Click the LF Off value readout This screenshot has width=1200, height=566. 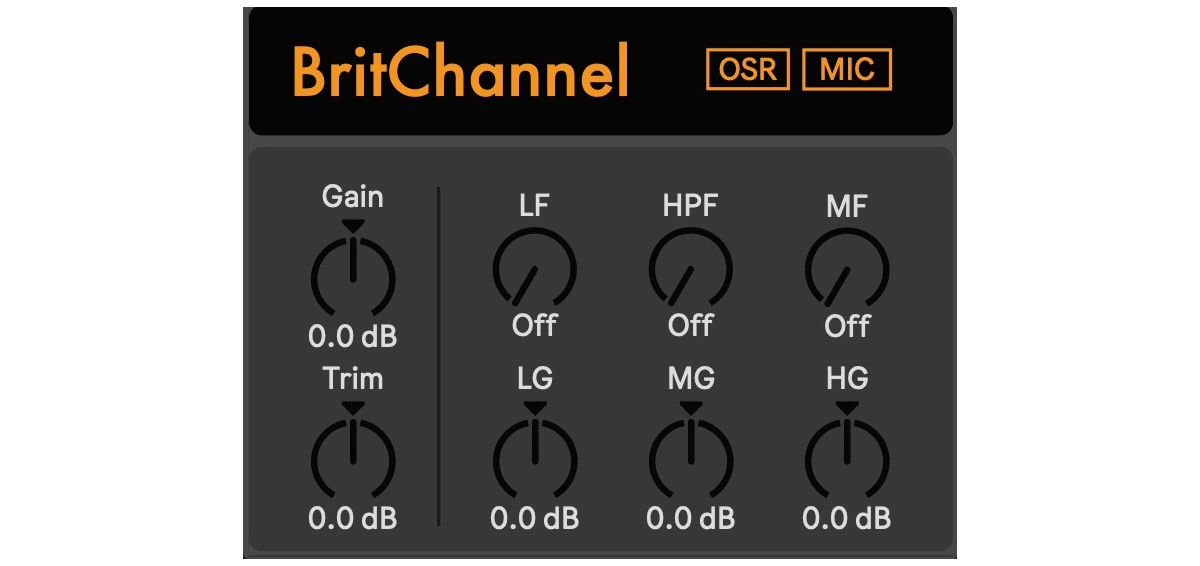535,326
